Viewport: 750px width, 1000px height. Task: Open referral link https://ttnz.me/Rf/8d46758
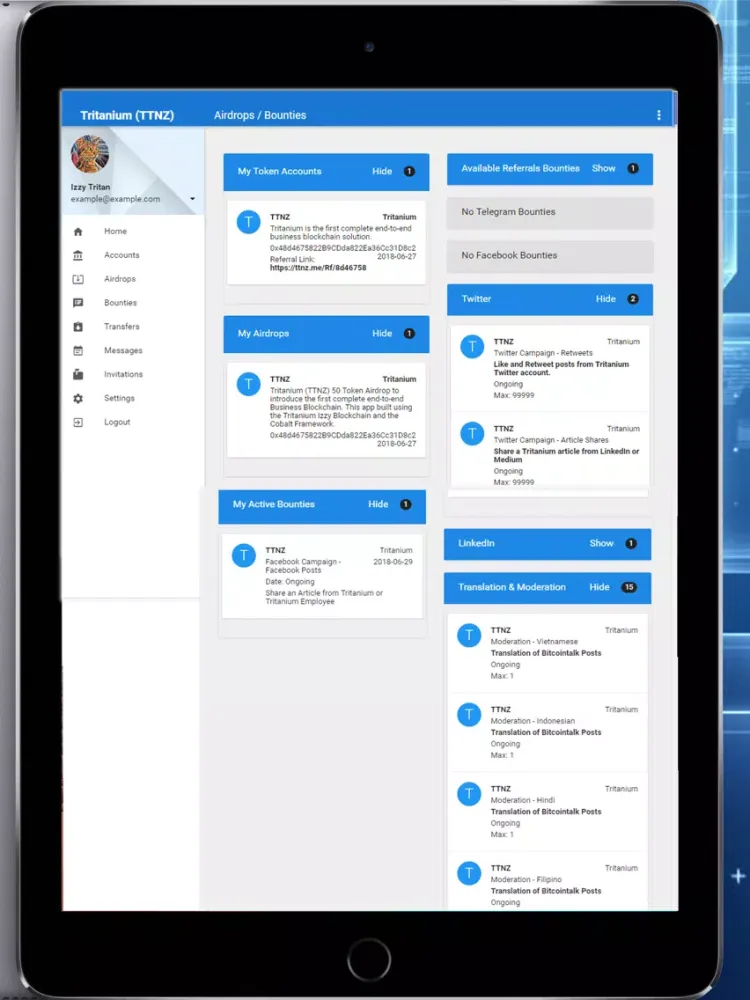click(318, 268)
